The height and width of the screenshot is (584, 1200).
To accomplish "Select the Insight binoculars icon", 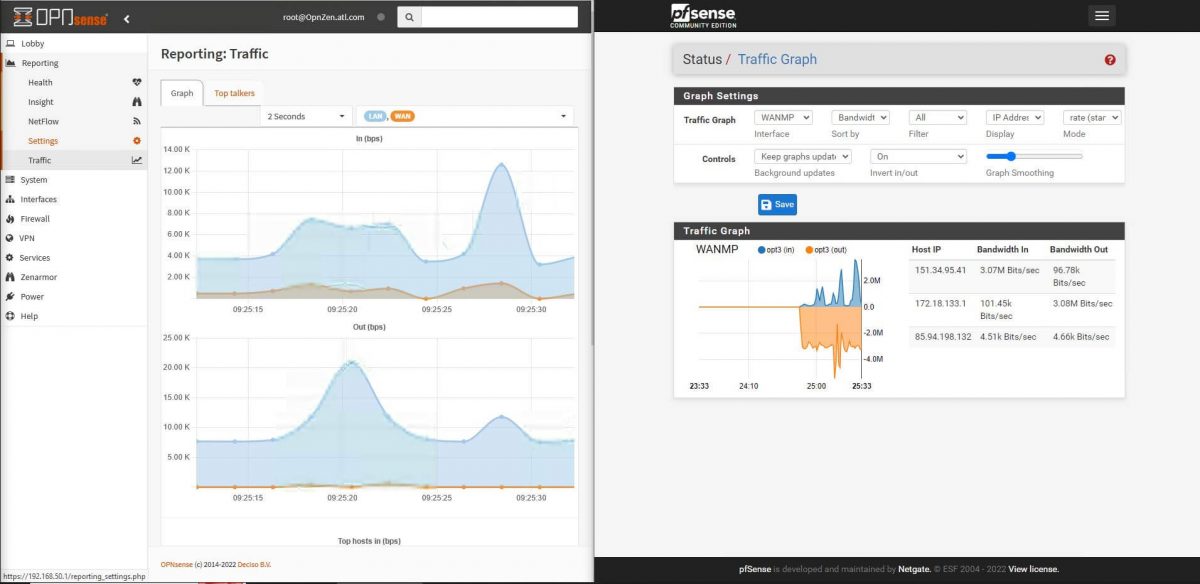I will point(135,101).
